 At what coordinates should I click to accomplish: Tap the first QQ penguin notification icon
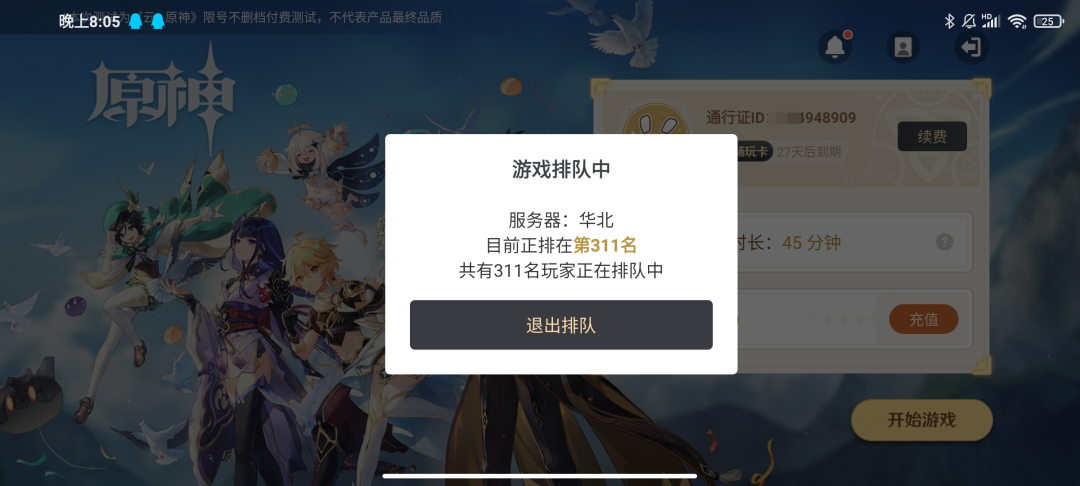tap(136, 22)
